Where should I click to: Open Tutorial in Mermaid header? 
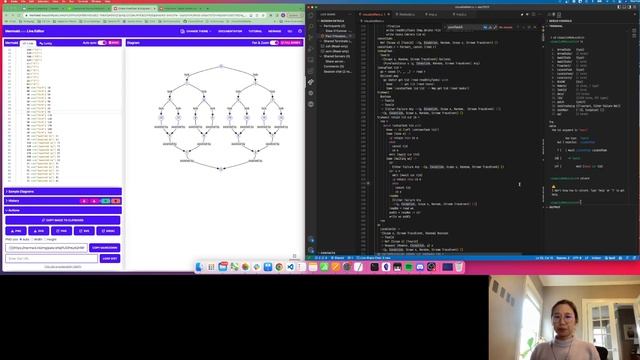pos(255,31)
